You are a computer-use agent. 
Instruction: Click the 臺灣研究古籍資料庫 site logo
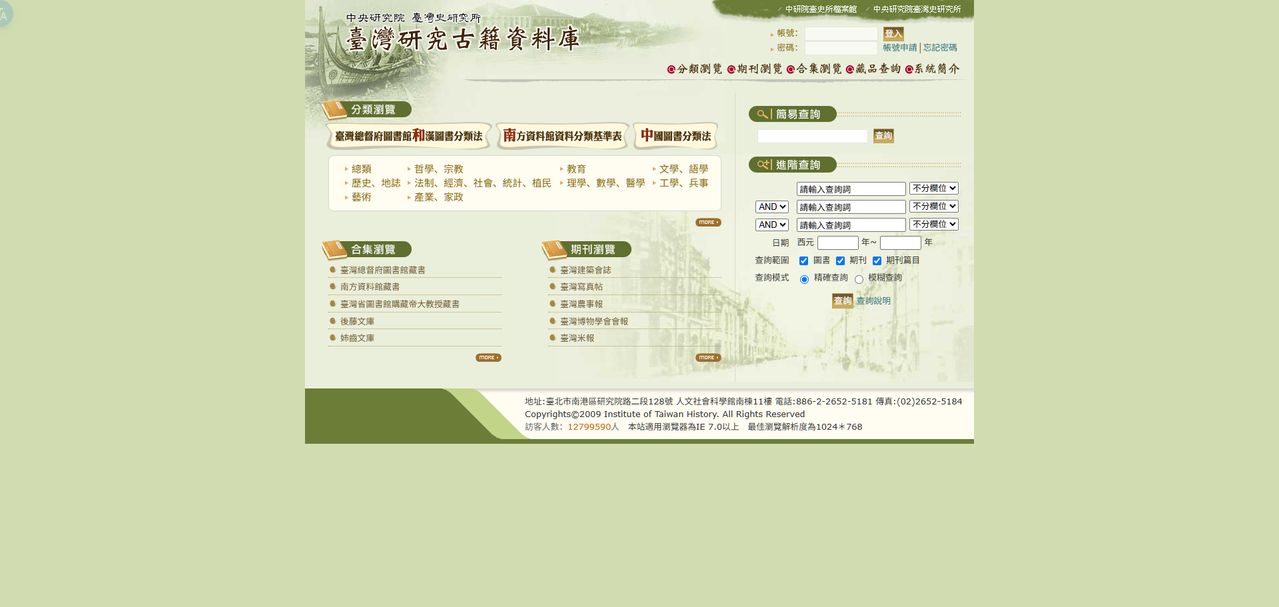pos(462,38)
